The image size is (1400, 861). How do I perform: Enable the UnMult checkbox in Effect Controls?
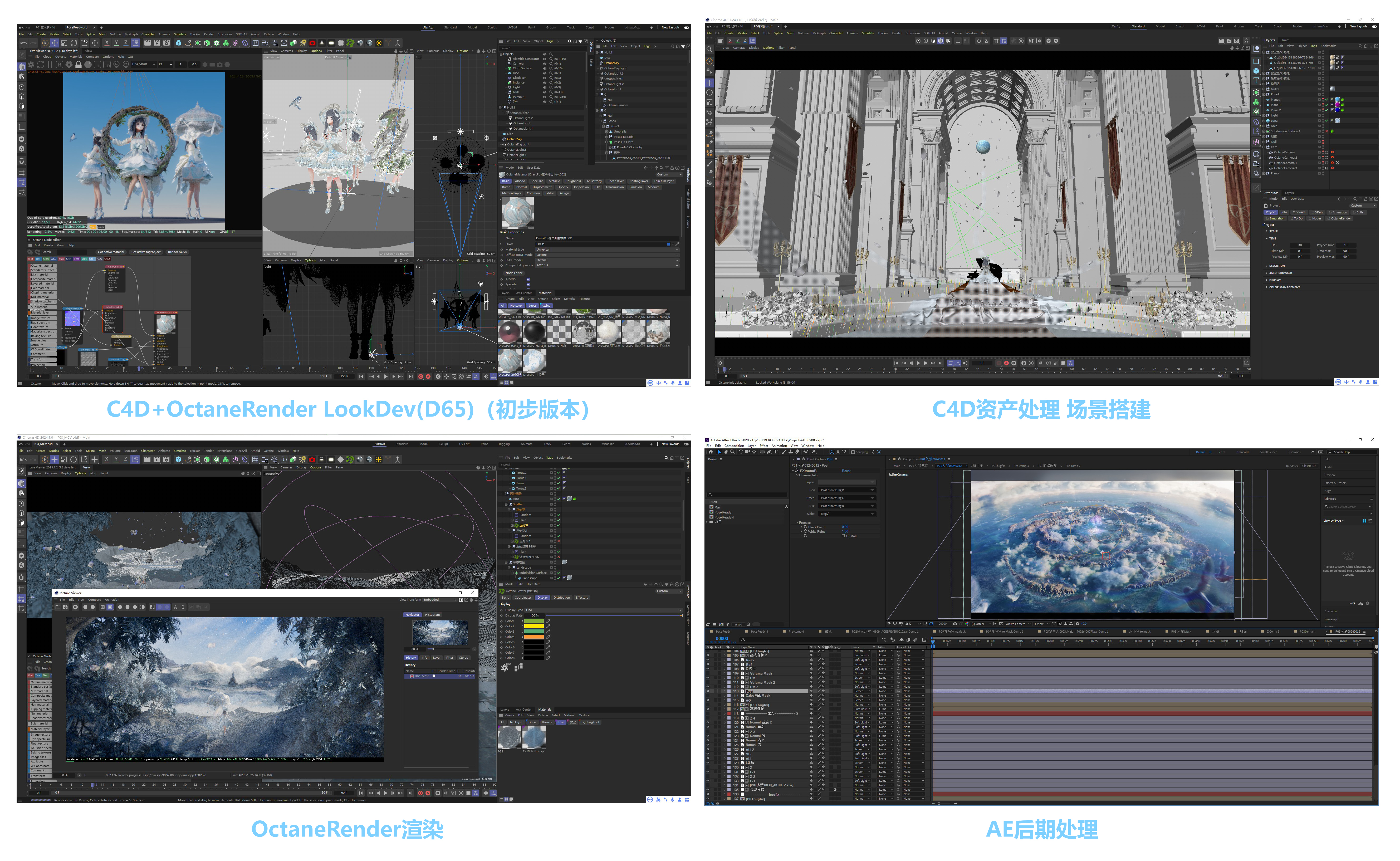[x=843, y=536]
